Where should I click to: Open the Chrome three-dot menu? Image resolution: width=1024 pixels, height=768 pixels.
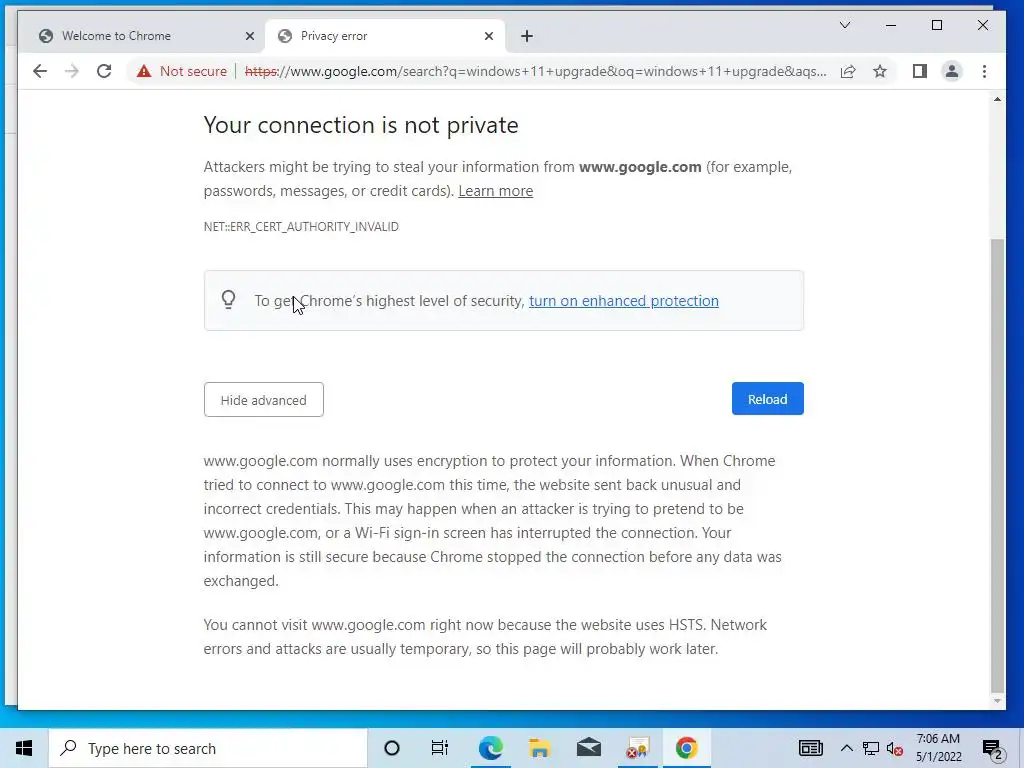[985, 71]
